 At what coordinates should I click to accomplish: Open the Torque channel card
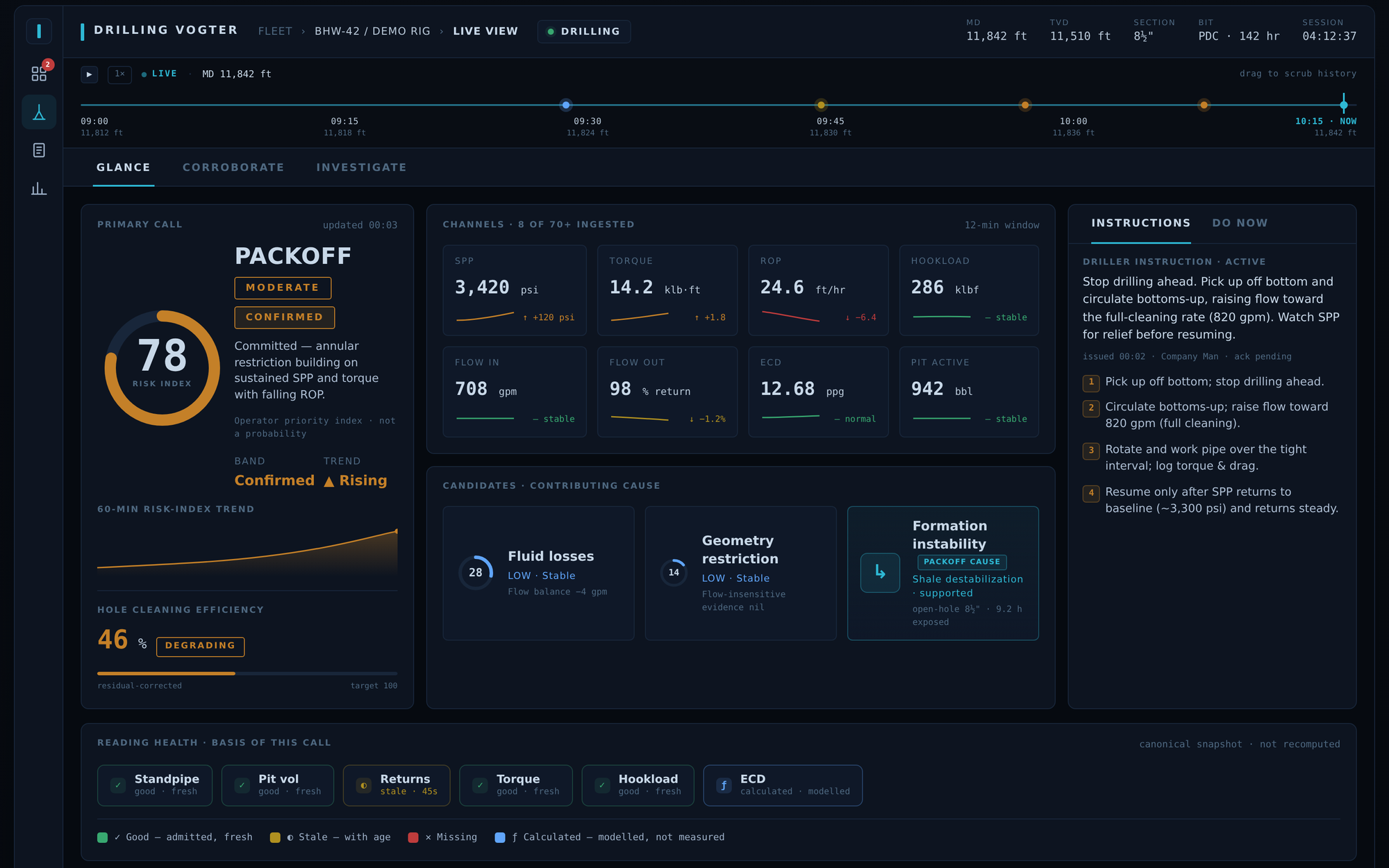coord(667,290)
